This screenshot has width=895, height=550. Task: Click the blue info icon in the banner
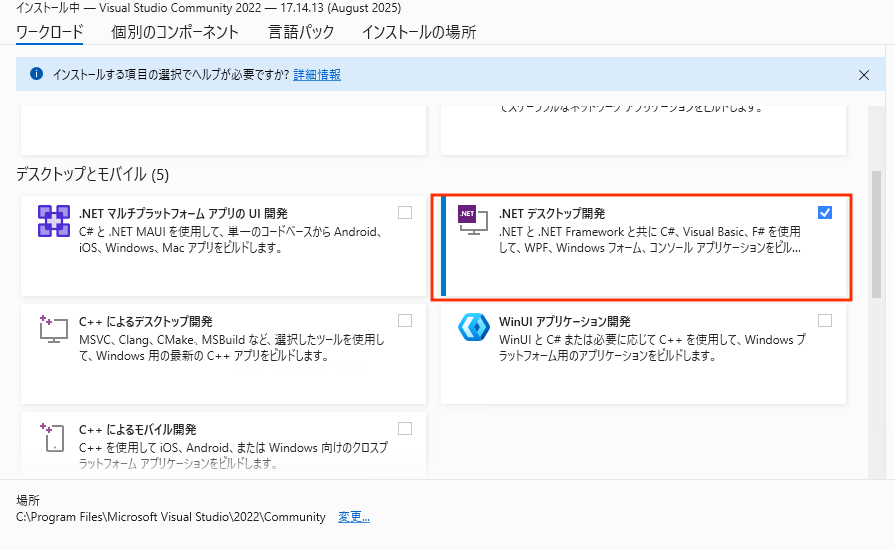(x=37, y=74)
